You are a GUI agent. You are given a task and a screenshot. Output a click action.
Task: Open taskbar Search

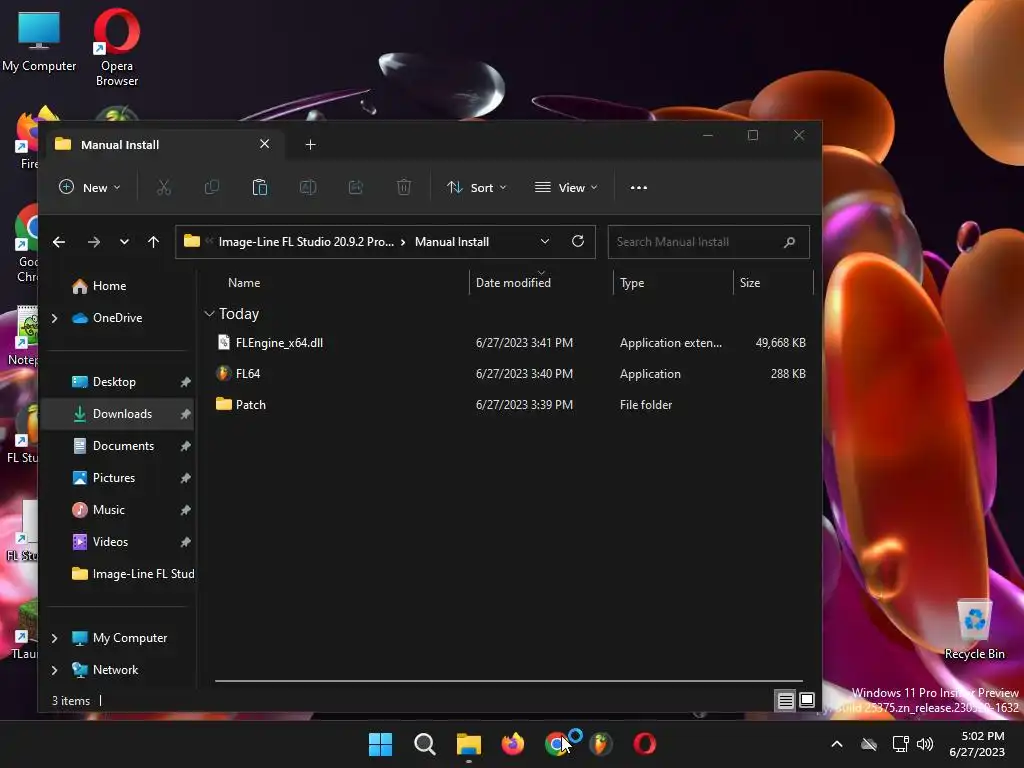[x=424, y=744]
